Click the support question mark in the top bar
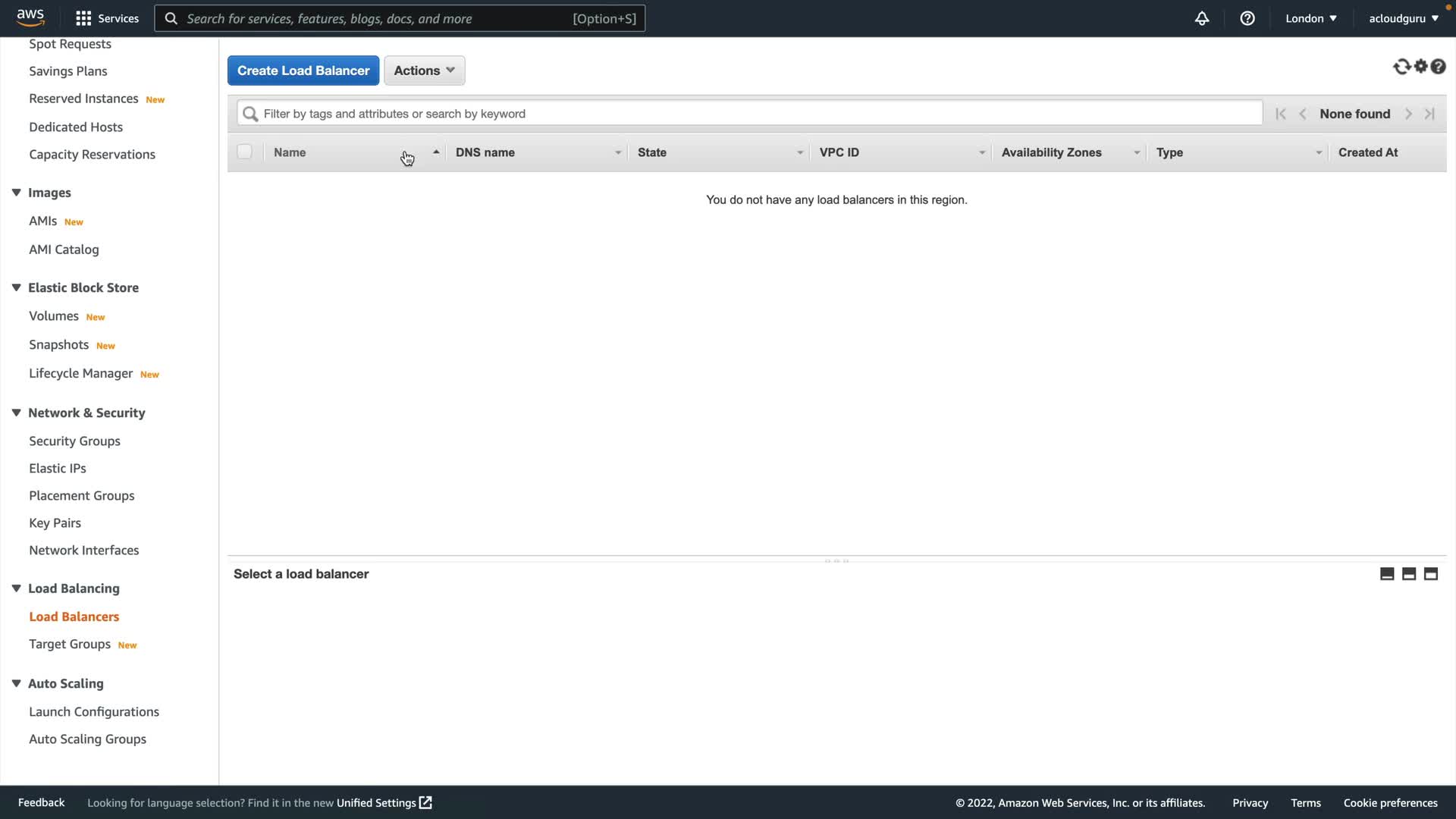This screenshot has width=1456, height=819. pos(1247,18)
